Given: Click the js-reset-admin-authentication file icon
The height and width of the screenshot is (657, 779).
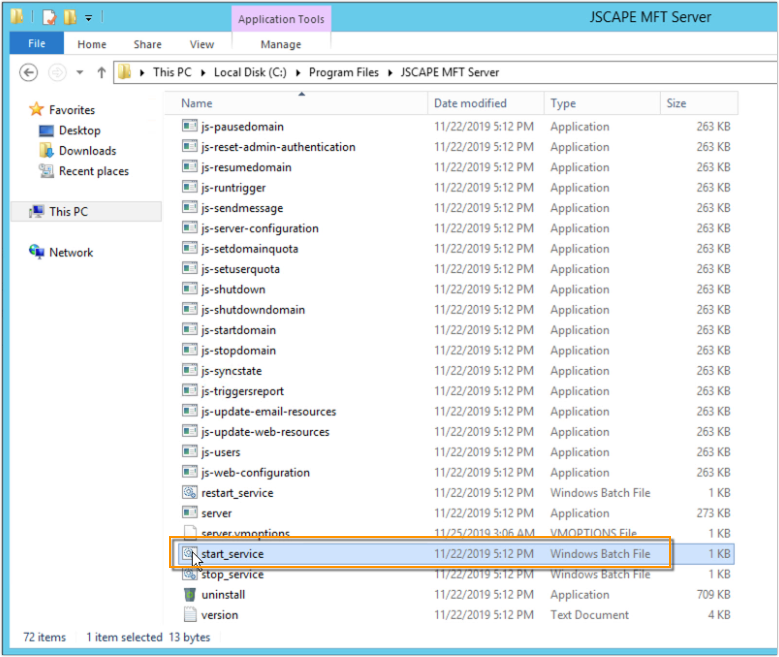Looking at the screenshot, I should click(x=189, y=146).
